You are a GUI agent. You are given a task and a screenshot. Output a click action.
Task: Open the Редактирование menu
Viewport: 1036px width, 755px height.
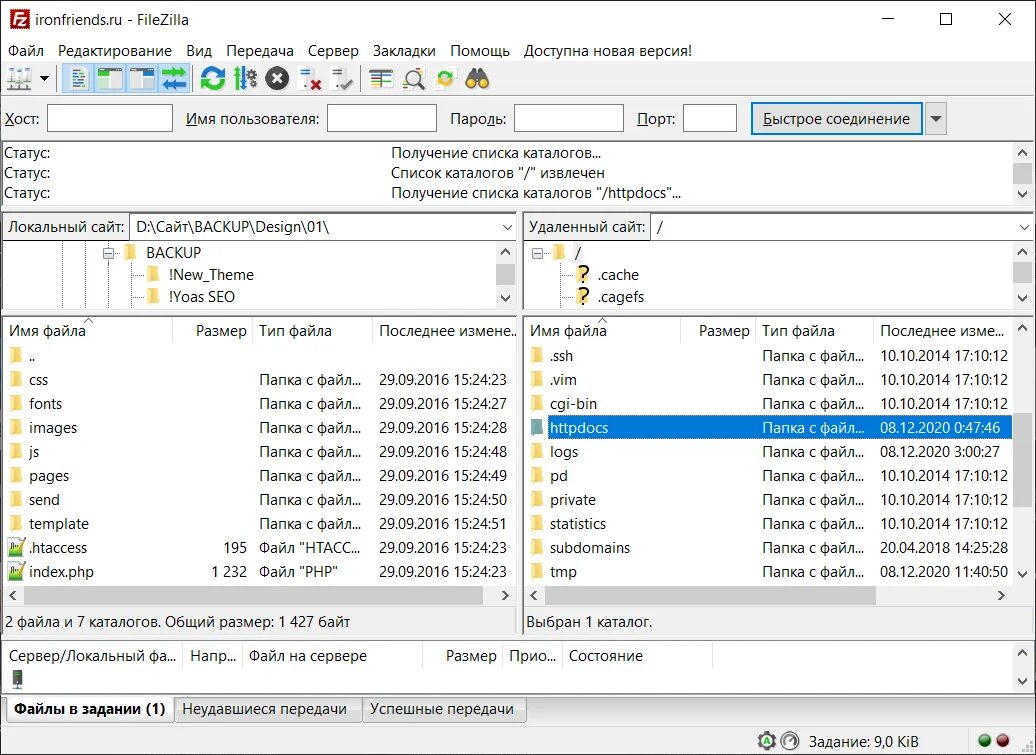tap(115, 51)
